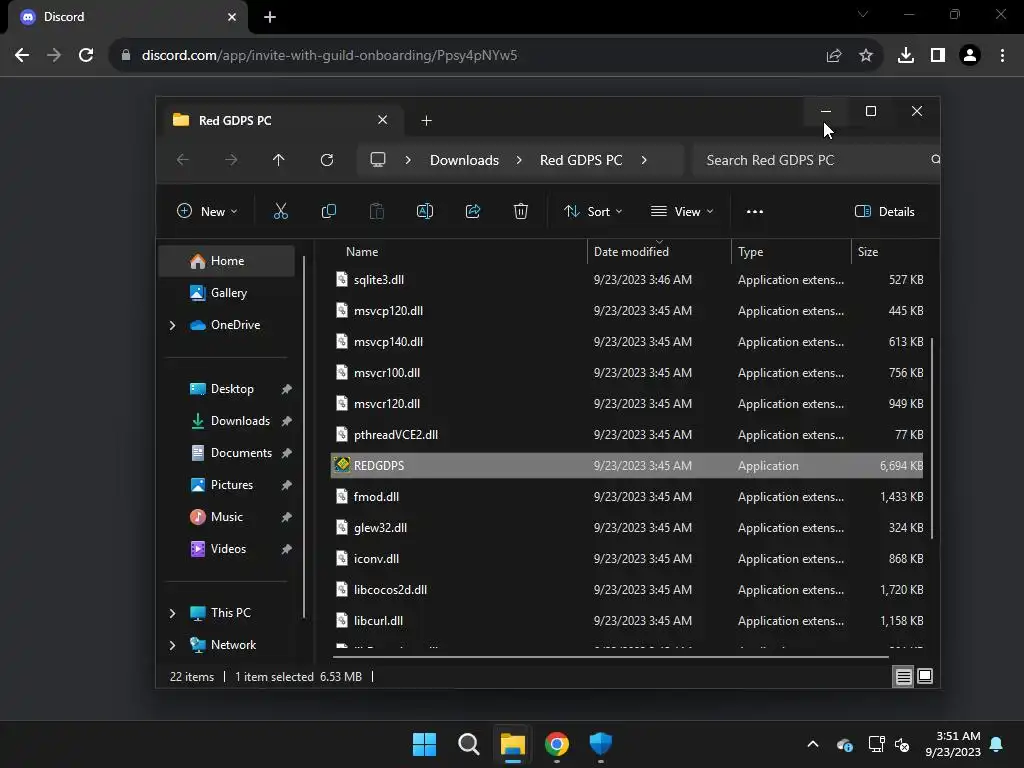
Task: Open Windows Start menu
Action: pyautogui.click(x=424, y=744)
